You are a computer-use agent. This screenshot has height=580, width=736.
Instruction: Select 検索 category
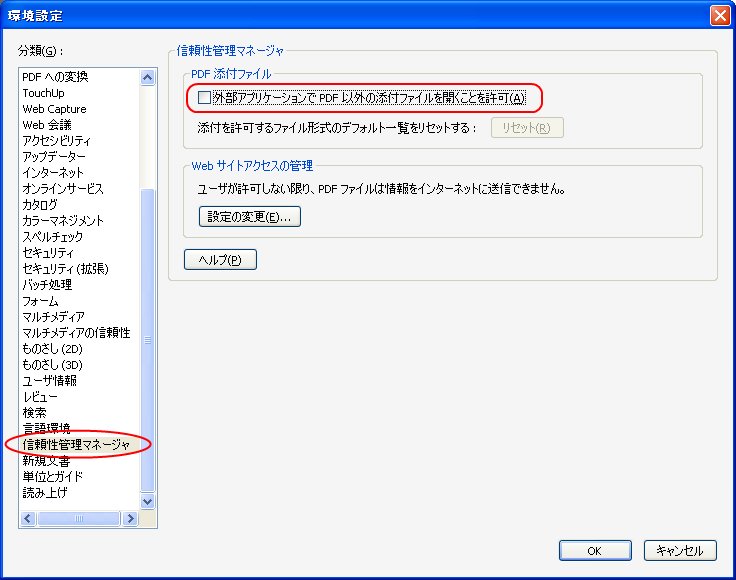(x=34, y=413)
